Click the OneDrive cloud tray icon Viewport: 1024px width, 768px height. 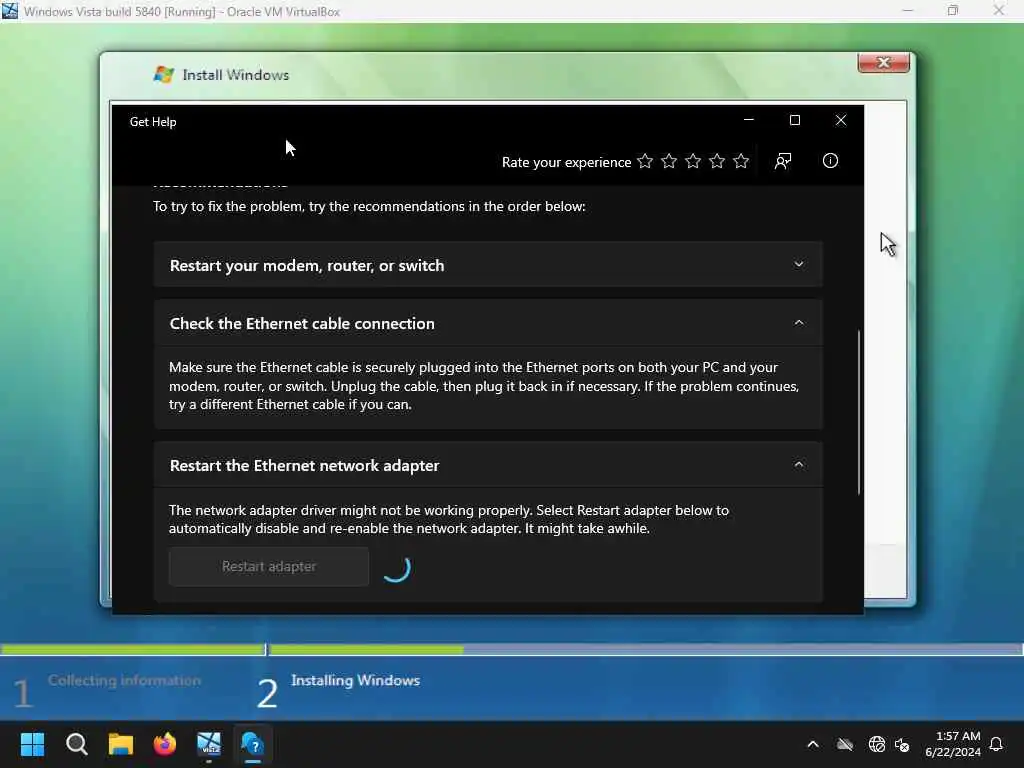(x=845, y=744)
